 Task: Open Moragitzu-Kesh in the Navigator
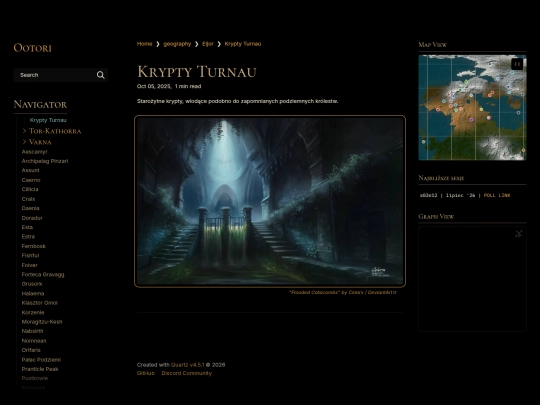point(42,322)
